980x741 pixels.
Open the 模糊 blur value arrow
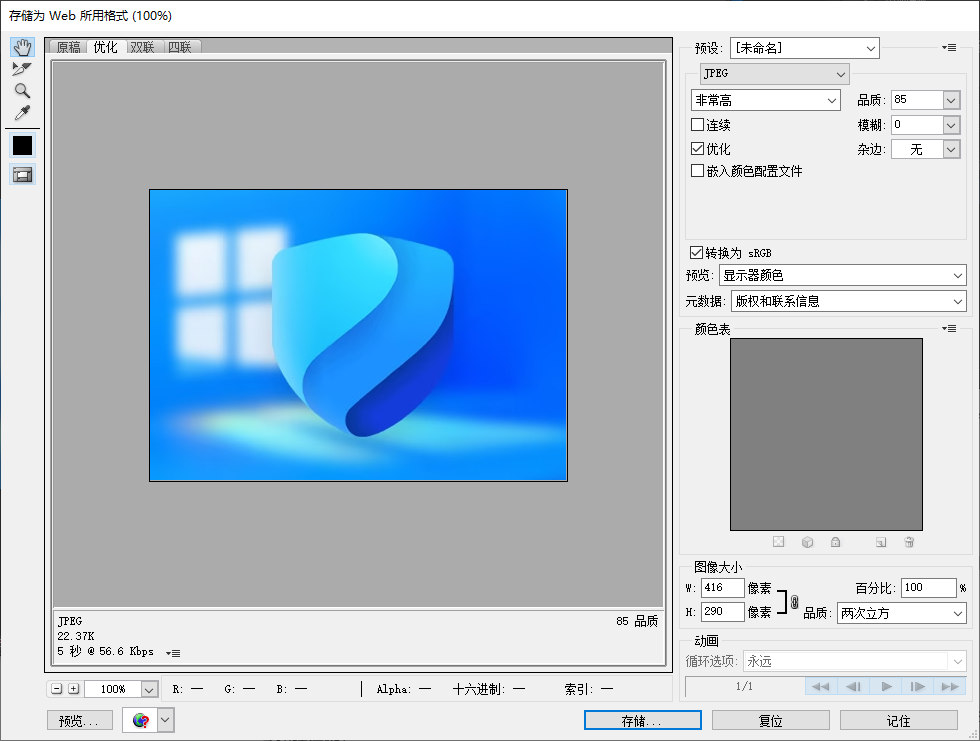(x=951, y=125)
